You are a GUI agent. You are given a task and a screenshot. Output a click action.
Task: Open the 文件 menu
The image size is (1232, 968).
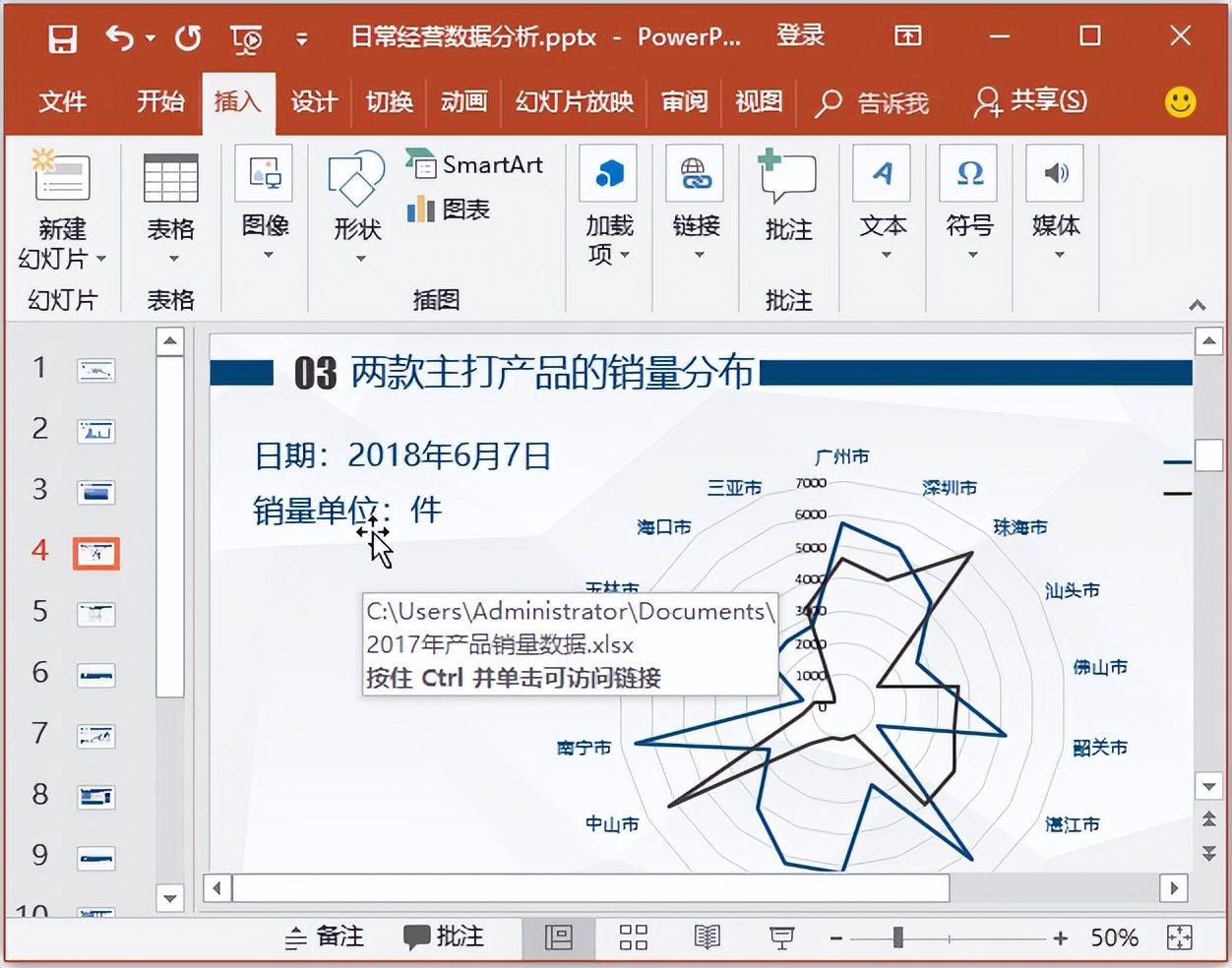(62, 102)
